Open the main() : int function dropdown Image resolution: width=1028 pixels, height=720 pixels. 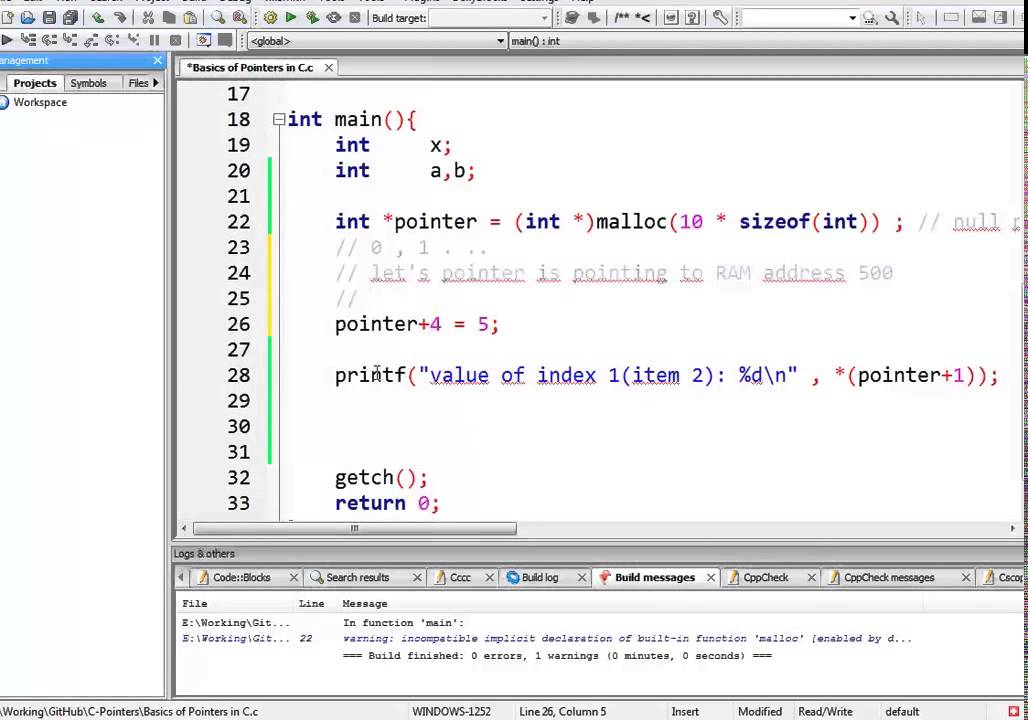(x=767, y=41)
